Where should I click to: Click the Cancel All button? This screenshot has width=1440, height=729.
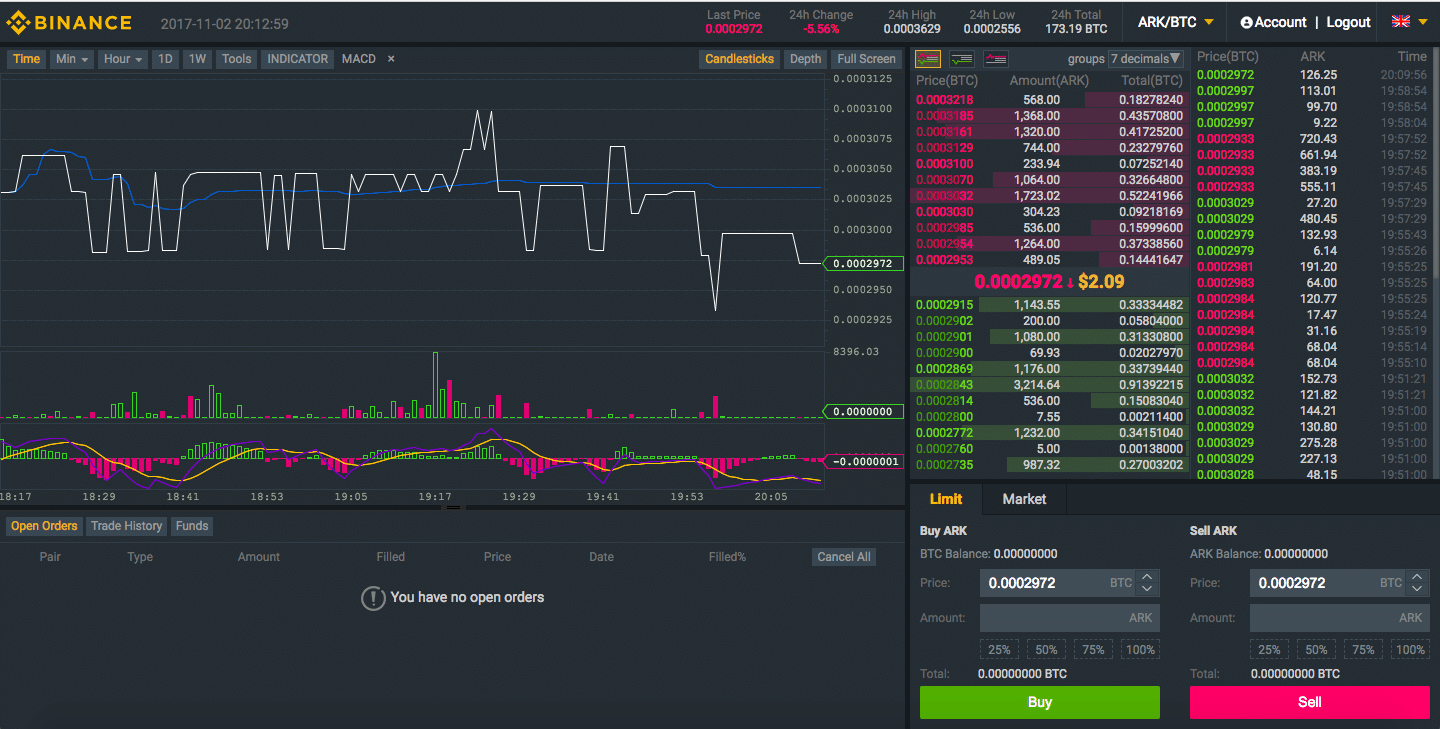[x=843, y=557]
